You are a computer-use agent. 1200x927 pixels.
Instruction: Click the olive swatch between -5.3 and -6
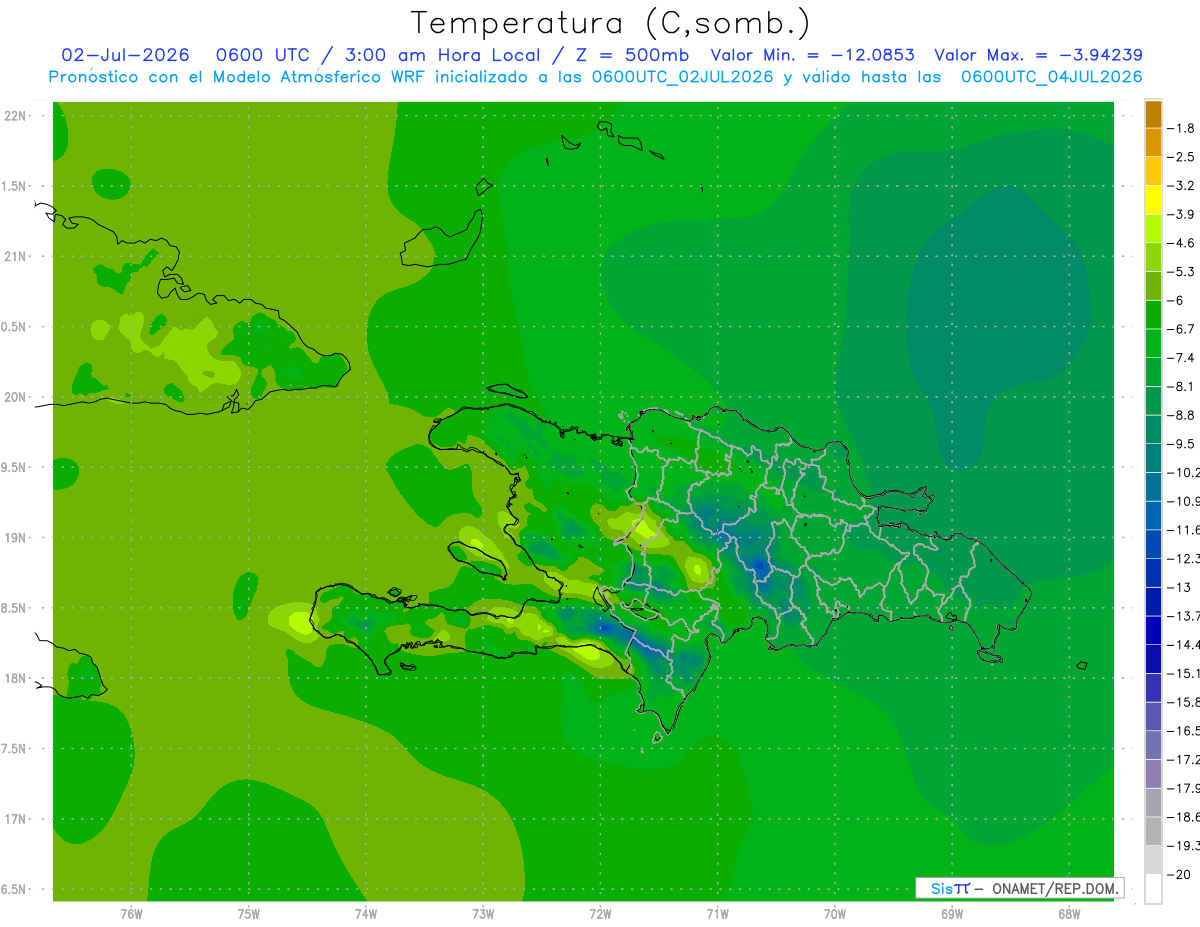pyautogui.click(x=1153, y=286)
